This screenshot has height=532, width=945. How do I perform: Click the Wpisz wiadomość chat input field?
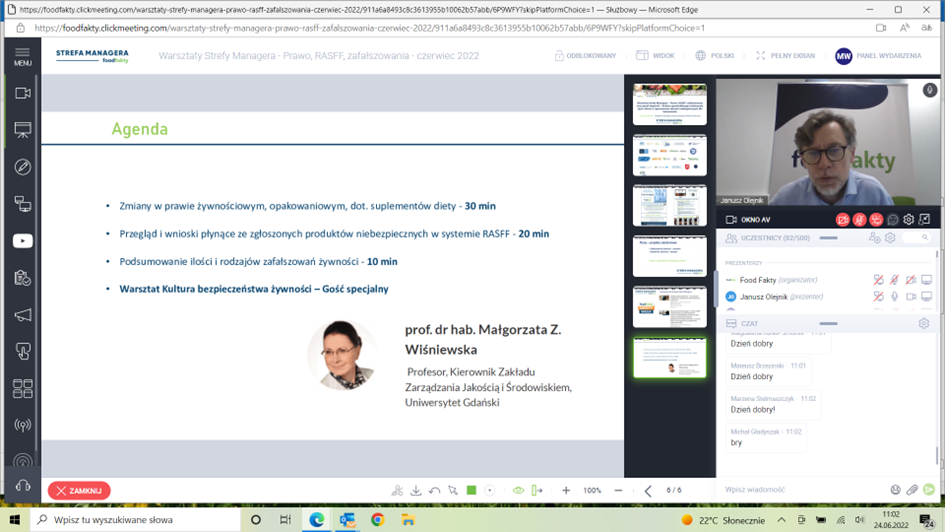(800, 490)
